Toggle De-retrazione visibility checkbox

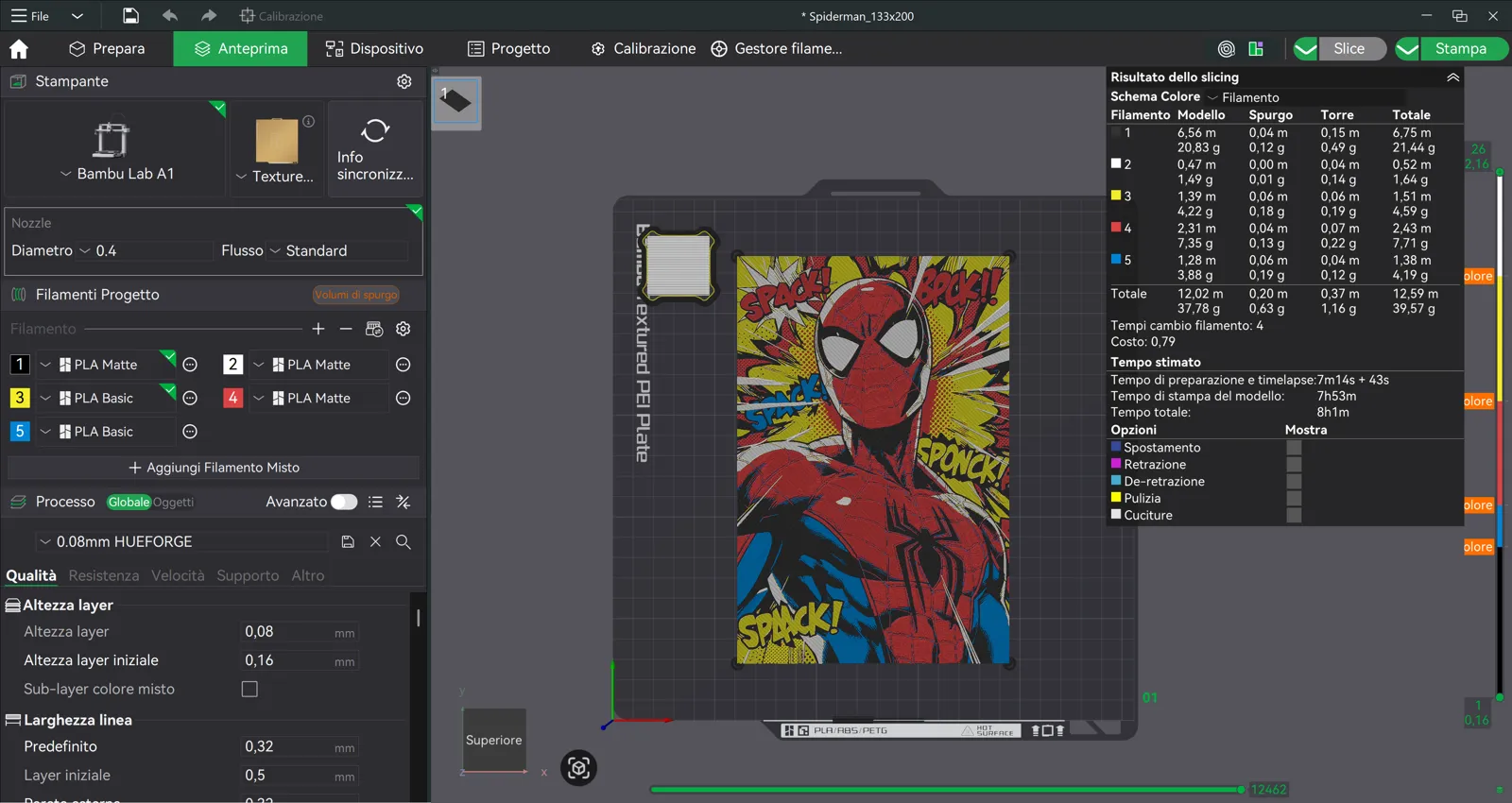(1294, 482)
